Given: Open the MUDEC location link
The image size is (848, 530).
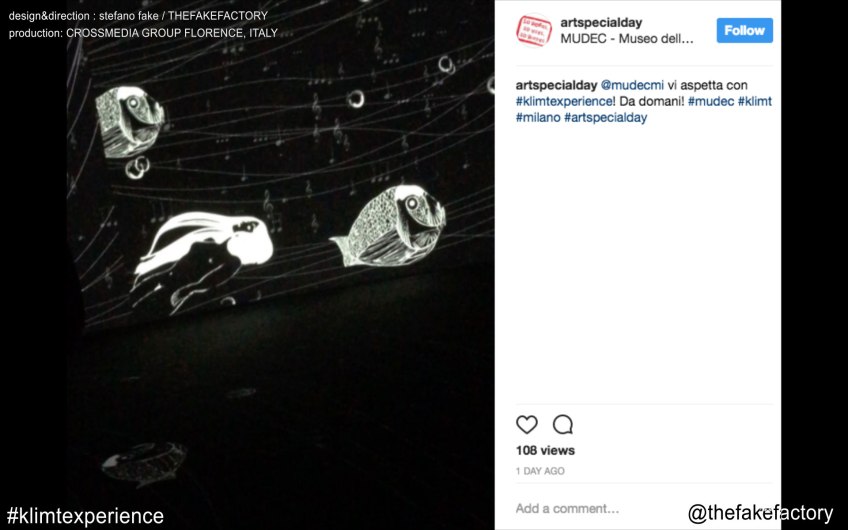Looking at the screenshot, I should (627, 39).
